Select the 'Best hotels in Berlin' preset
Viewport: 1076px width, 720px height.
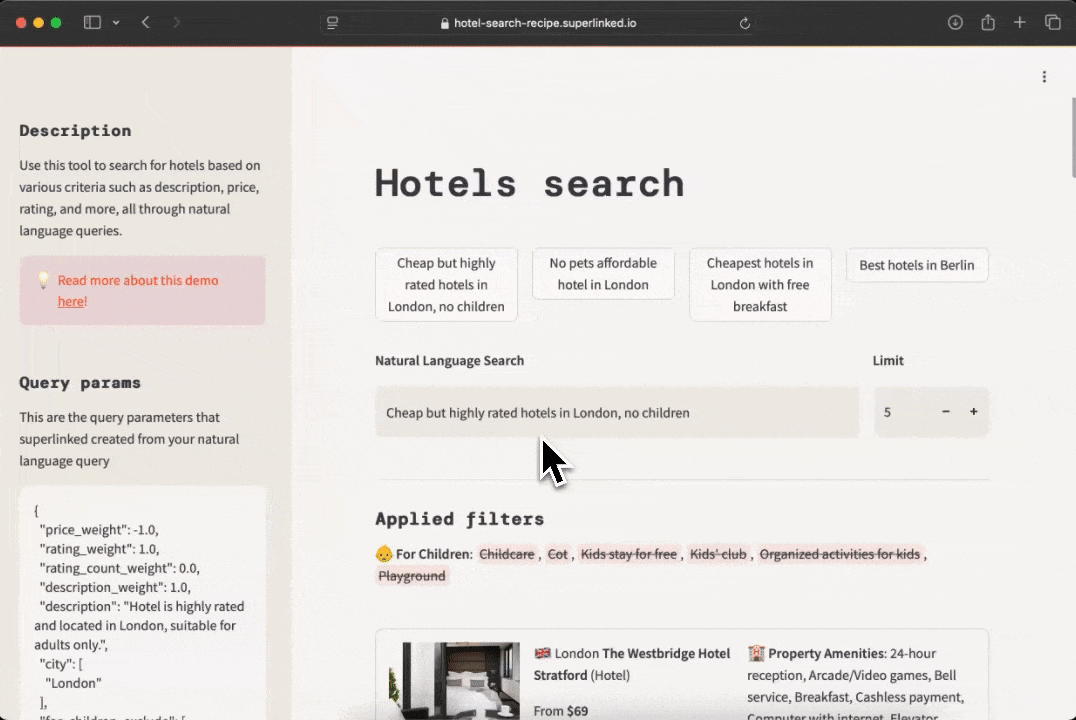(917, 265)
